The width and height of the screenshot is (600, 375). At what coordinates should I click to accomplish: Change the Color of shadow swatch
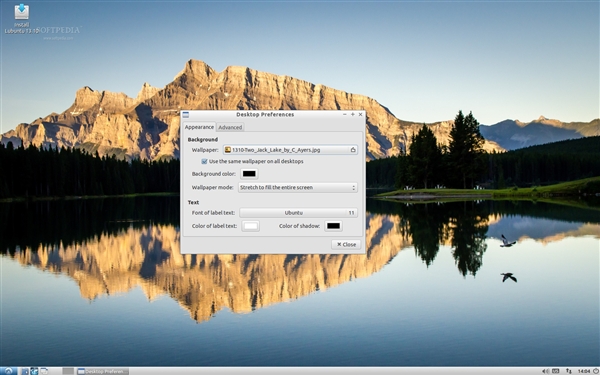pos(333,226)
